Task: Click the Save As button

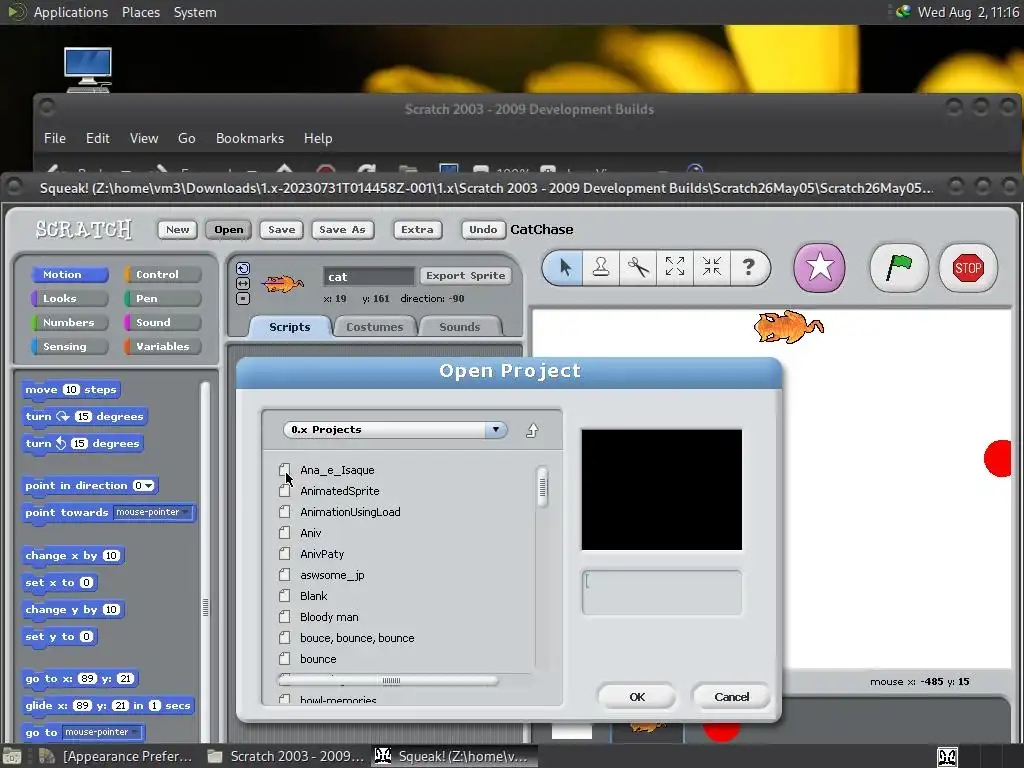Action: pyautogui.click(x=342, y=229)
